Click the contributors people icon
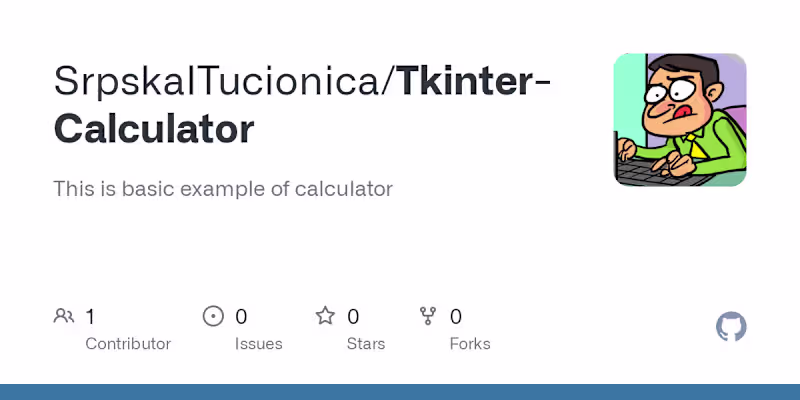800x400 pixels. click(x=64, y=317)
